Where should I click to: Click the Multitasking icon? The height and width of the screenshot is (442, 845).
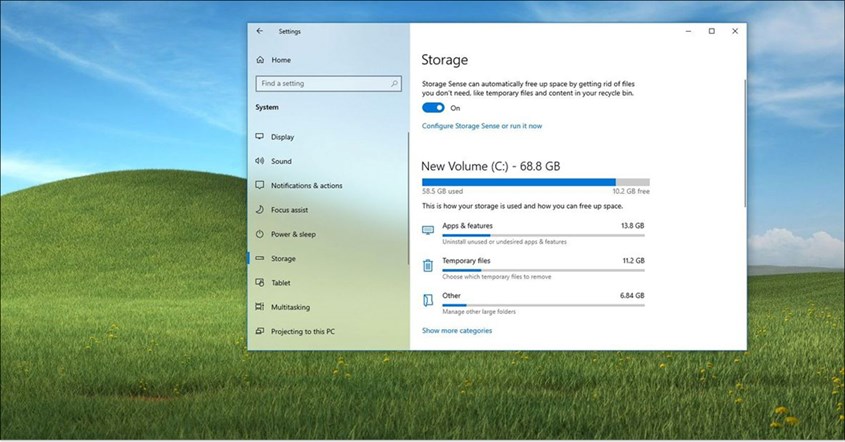point(260,307)
